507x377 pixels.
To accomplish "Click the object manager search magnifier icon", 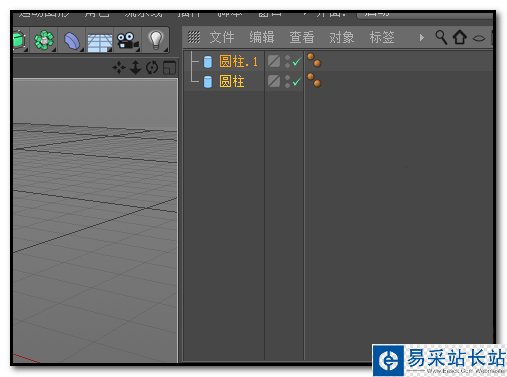I will (x=441, y=37).
